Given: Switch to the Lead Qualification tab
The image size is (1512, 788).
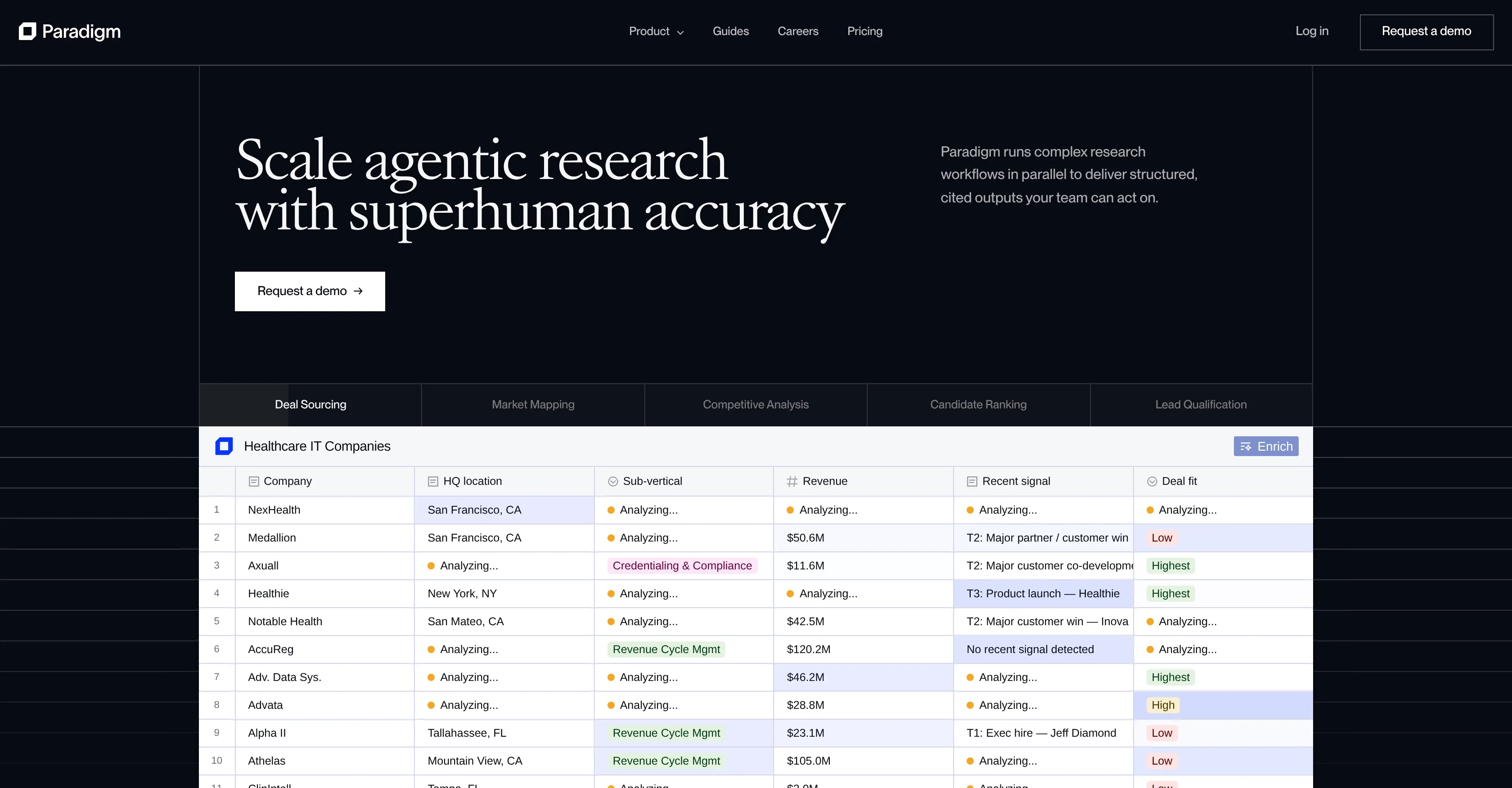Looking at the screenshot, I should click(1201, 404).
